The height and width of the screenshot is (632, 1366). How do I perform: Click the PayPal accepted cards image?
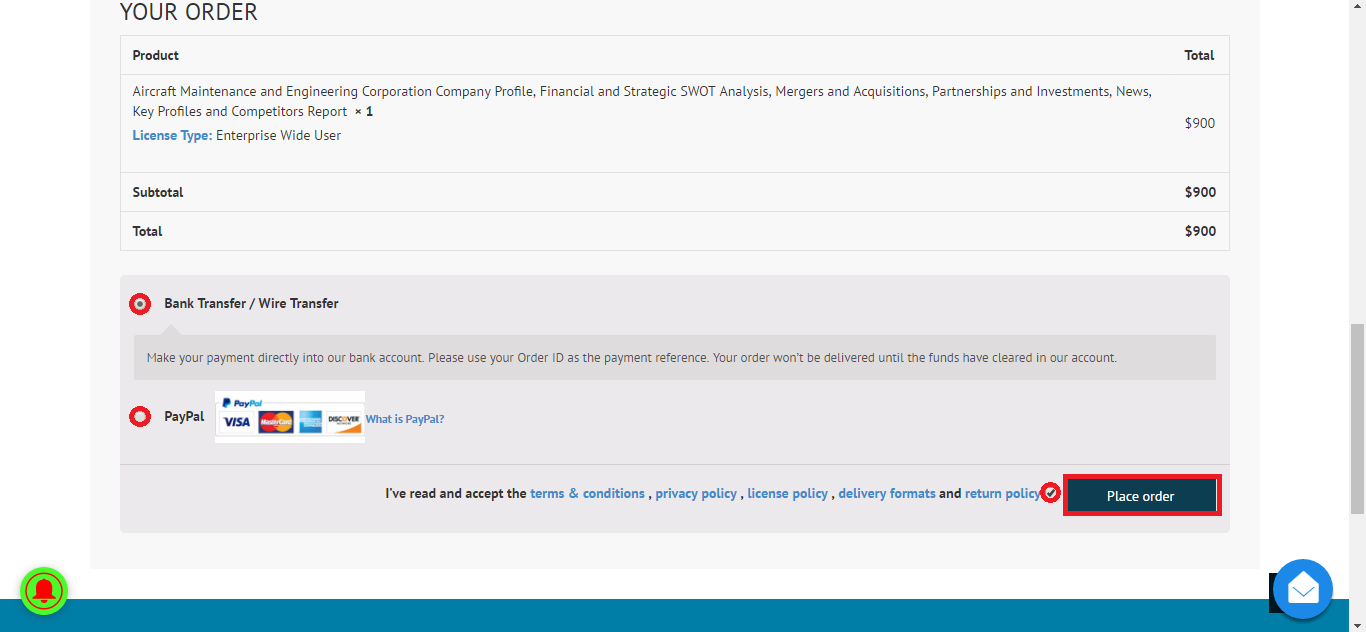pos(290,417)
